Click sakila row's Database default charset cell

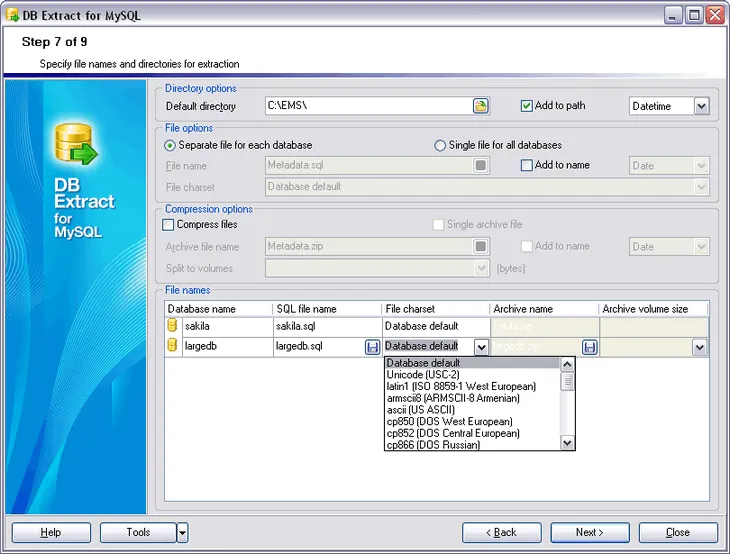pyautogui.click(x=436, y=326)
